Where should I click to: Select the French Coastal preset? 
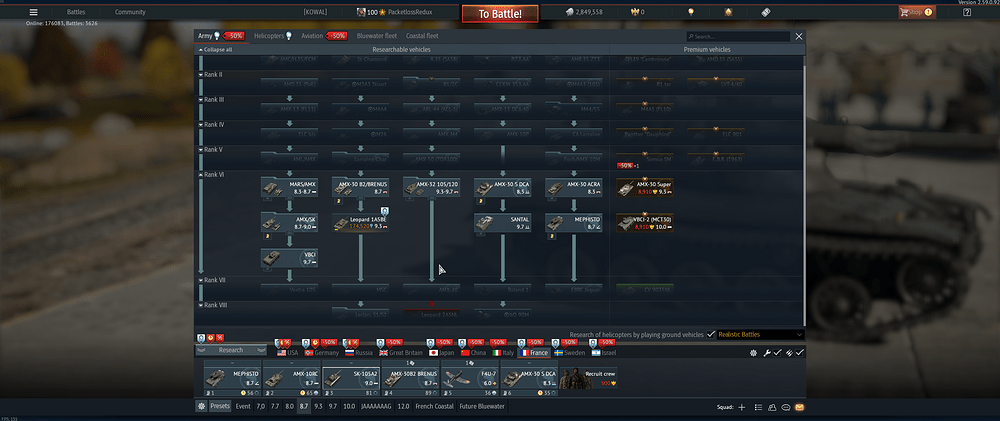[434, 406]
